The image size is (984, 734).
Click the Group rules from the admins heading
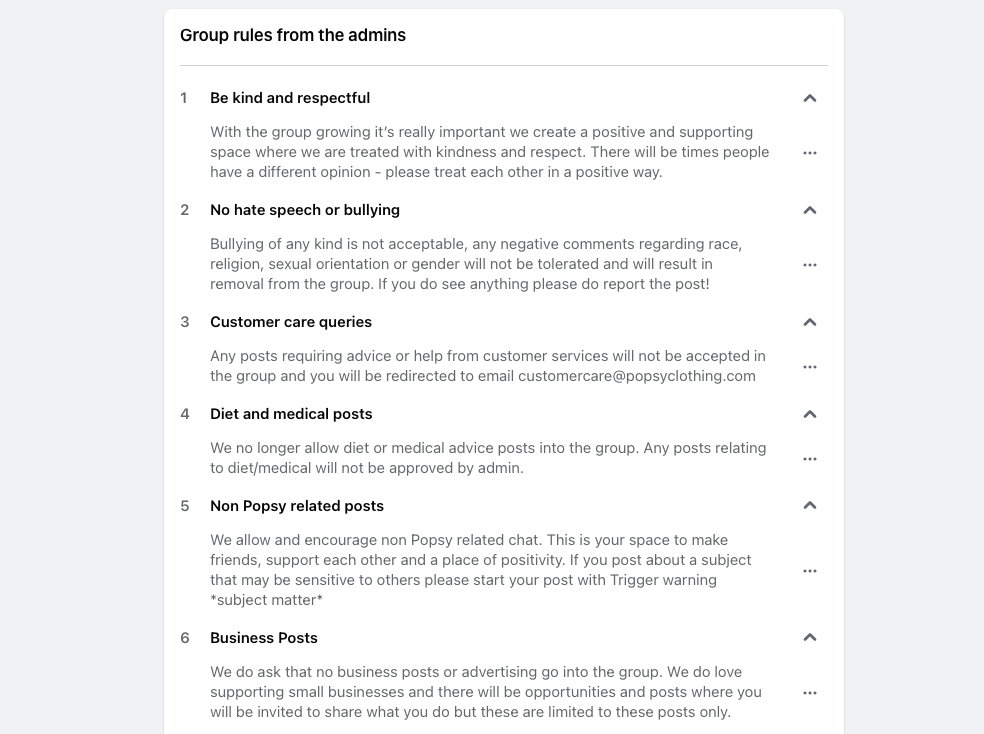click(x=293, y=35)
